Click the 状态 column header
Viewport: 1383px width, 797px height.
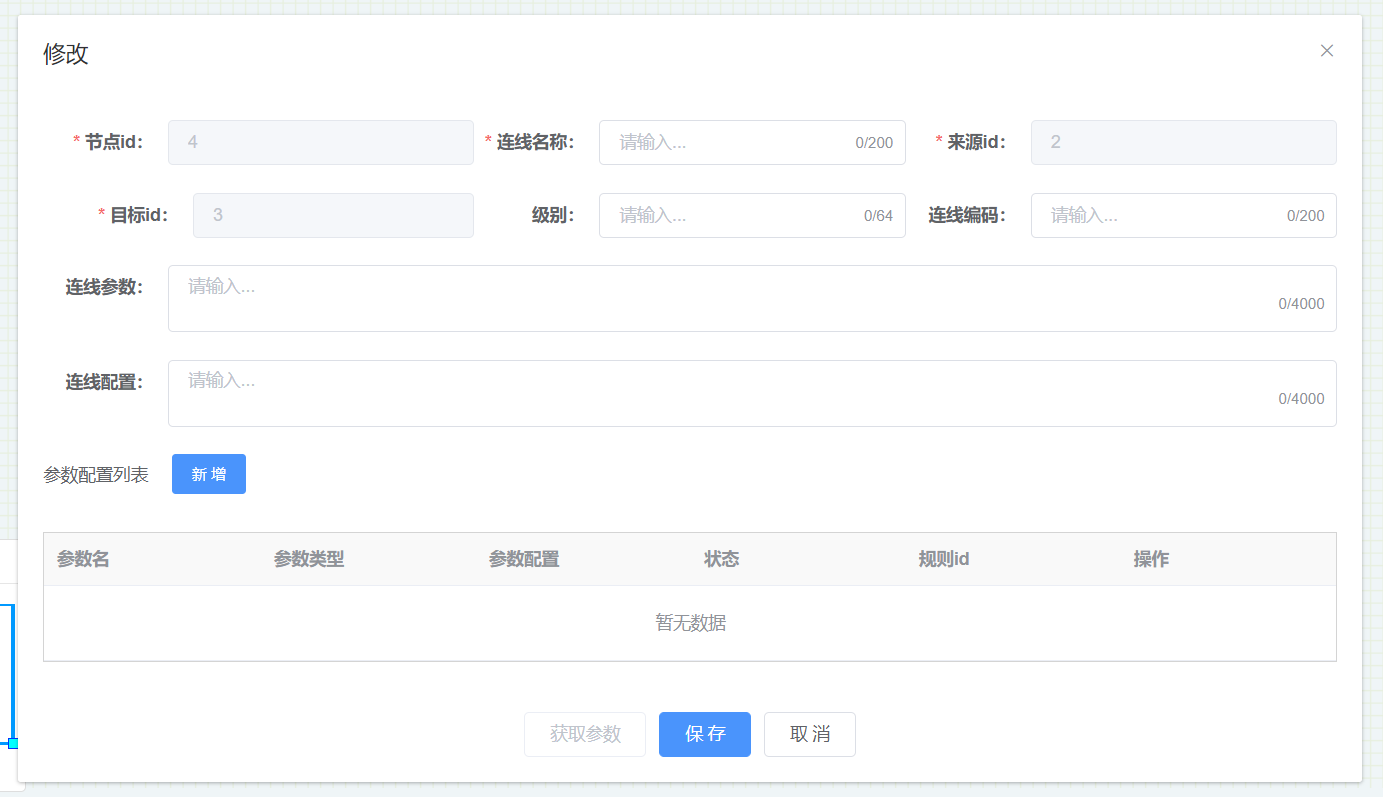tap(722, 559)
